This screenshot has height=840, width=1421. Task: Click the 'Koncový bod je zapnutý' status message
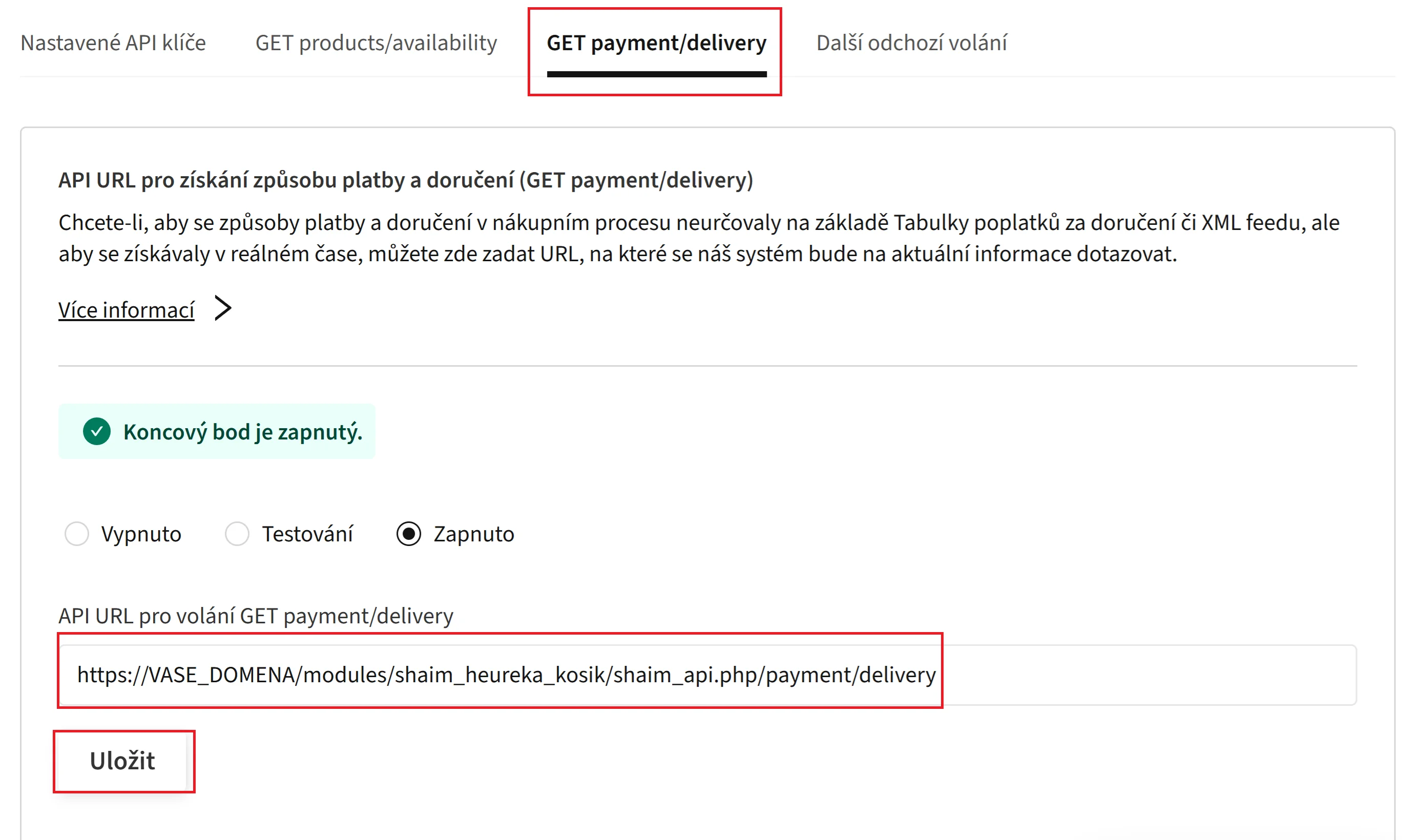click(243, 432)
